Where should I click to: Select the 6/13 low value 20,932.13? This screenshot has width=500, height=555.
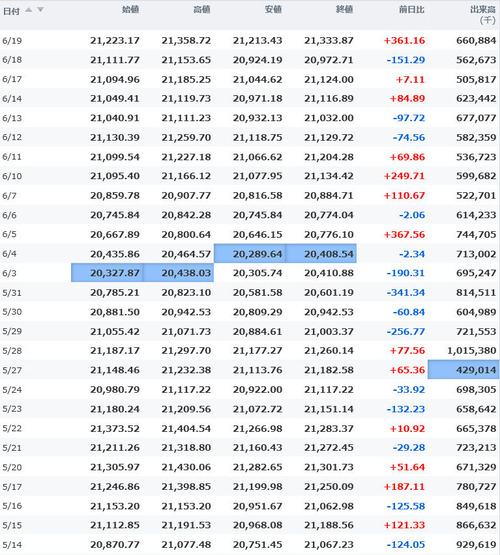pyautogui.click(x=258, y=118)
